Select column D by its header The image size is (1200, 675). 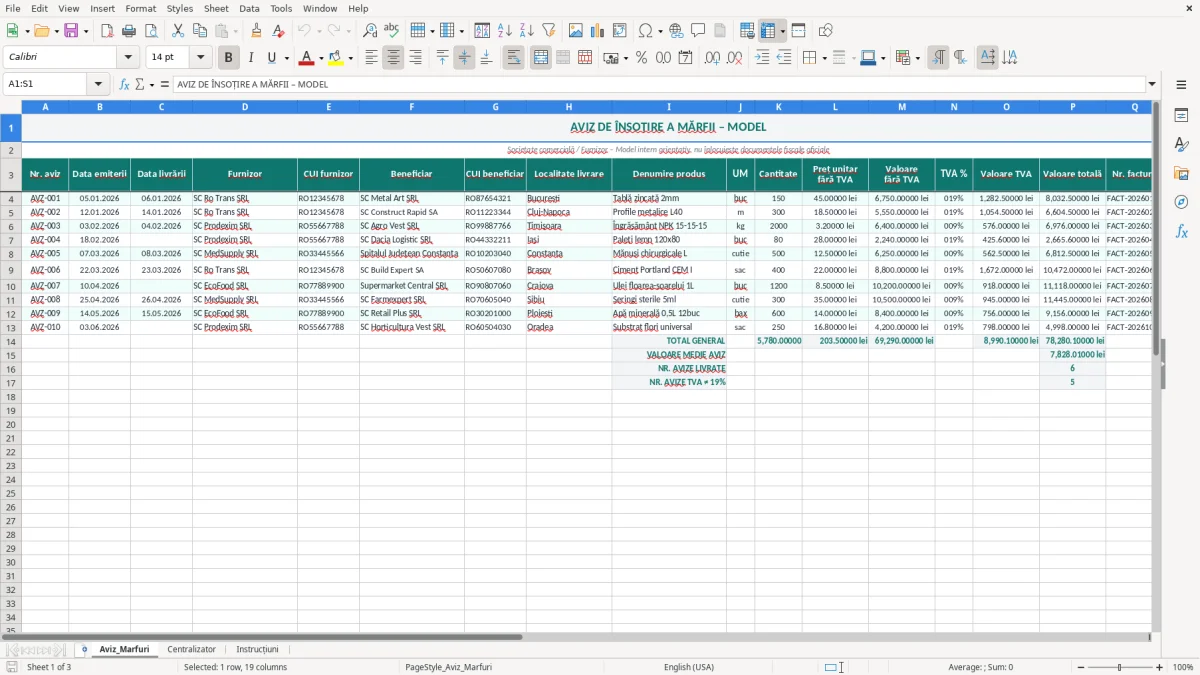pyautogui.click(x=245, y=106)
